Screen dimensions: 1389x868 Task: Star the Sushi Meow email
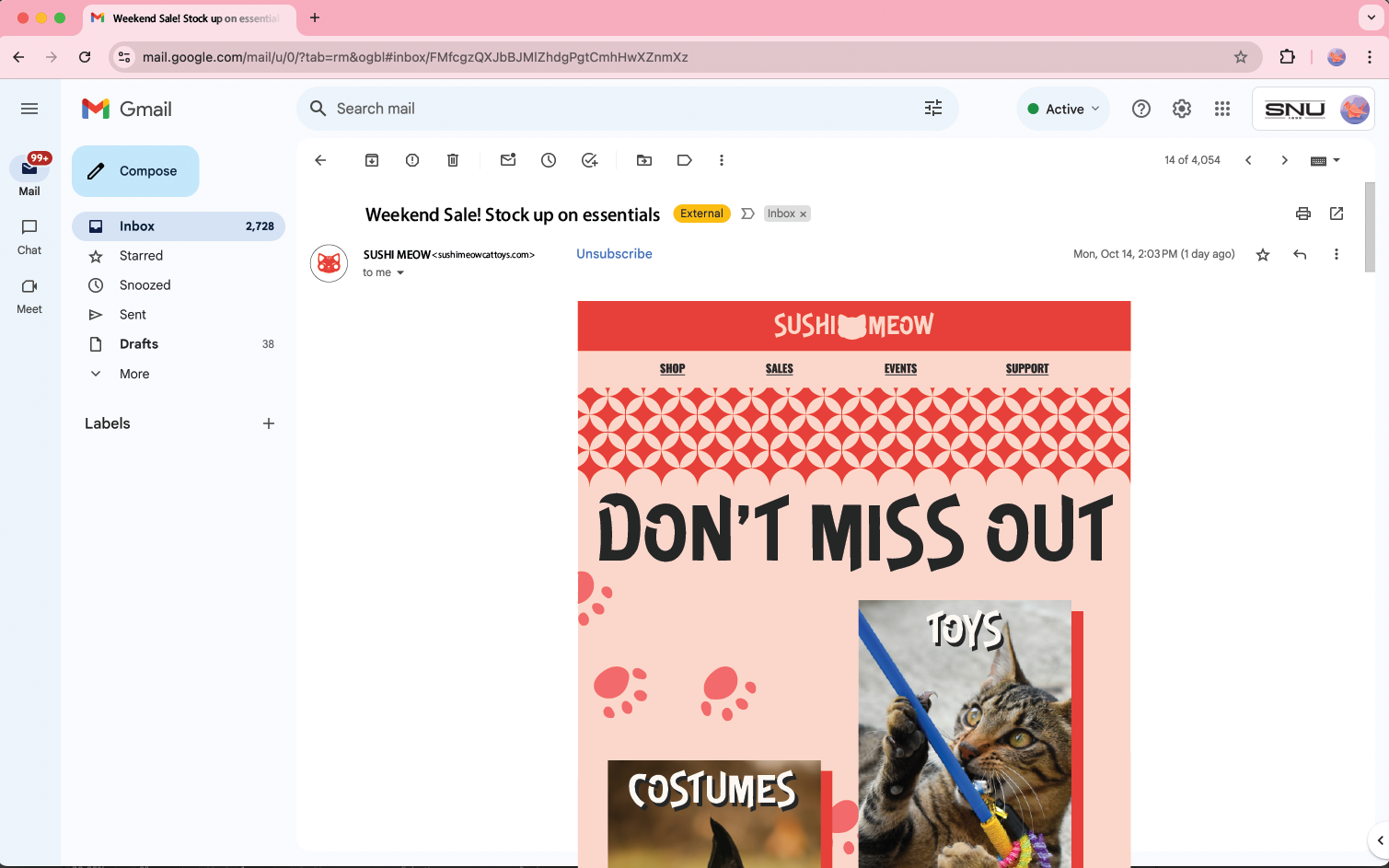click(1263, 255)
